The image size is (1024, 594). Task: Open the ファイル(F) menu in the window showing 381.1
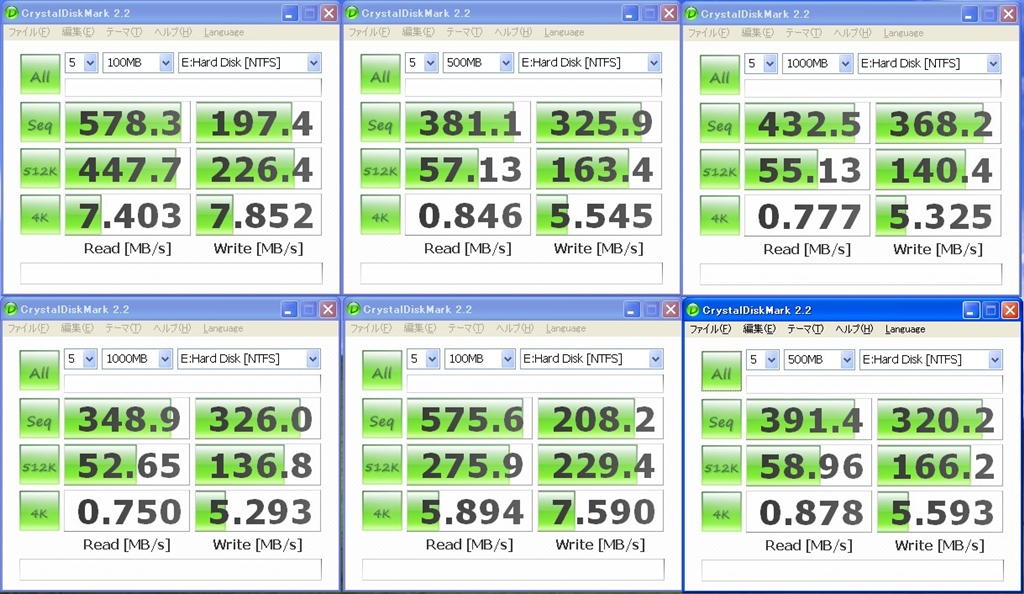368,32
